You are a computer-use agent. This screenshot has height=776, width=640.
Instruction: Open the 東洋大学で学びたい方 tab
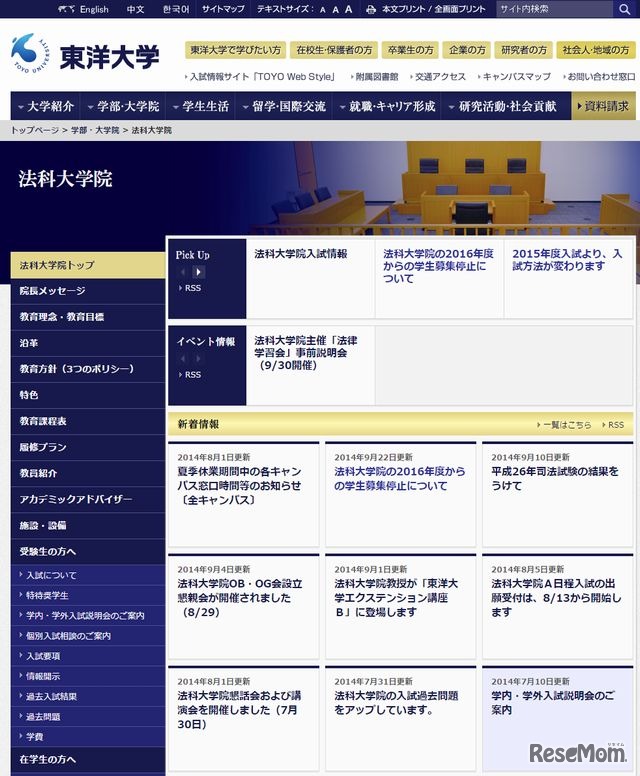click(236, 50)
